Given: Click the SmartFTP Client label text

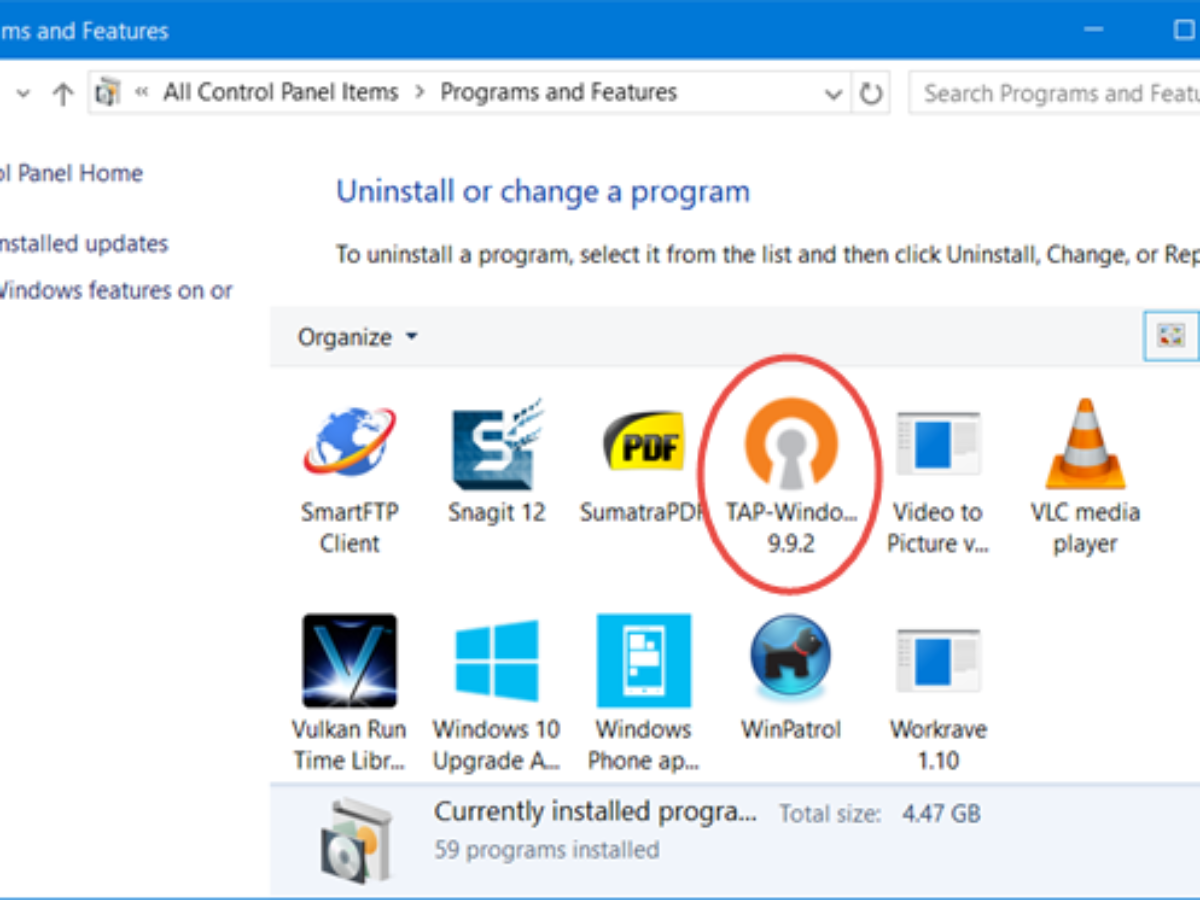Looking at the screenshot, I should point(350,528).
